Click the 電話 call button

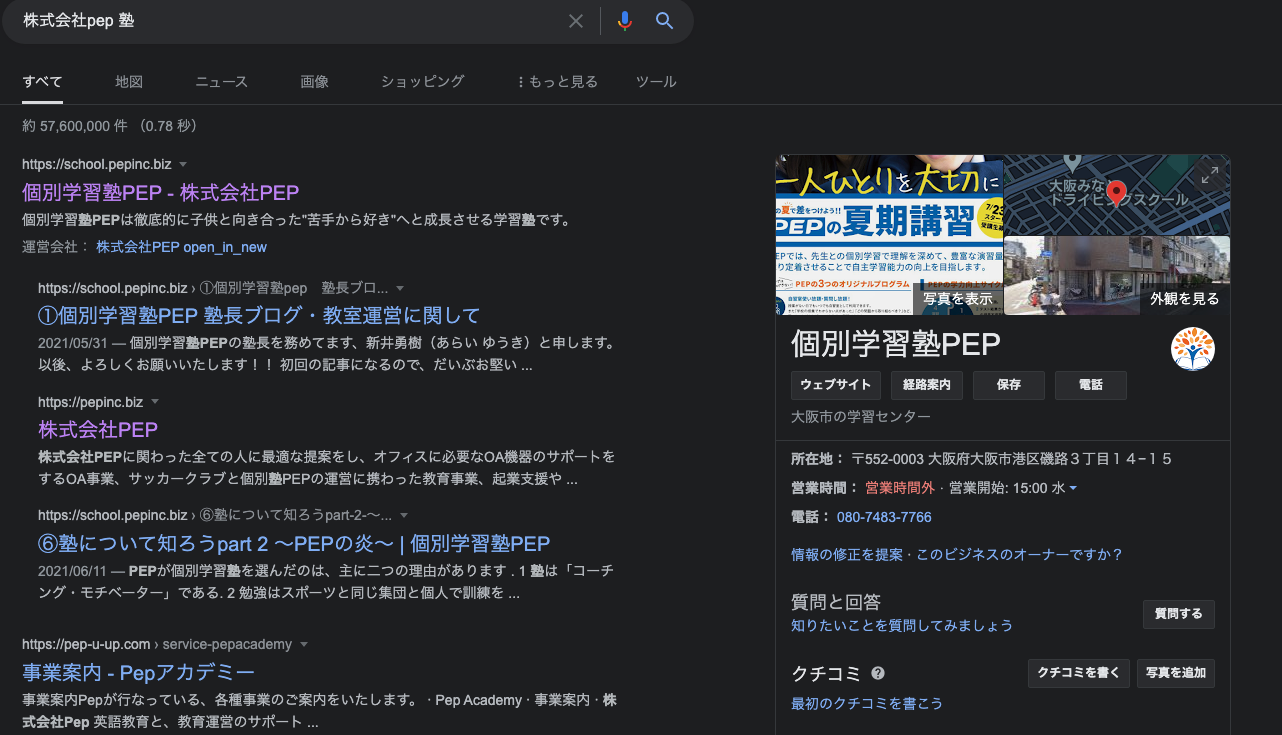click(x=1091, y=385)
